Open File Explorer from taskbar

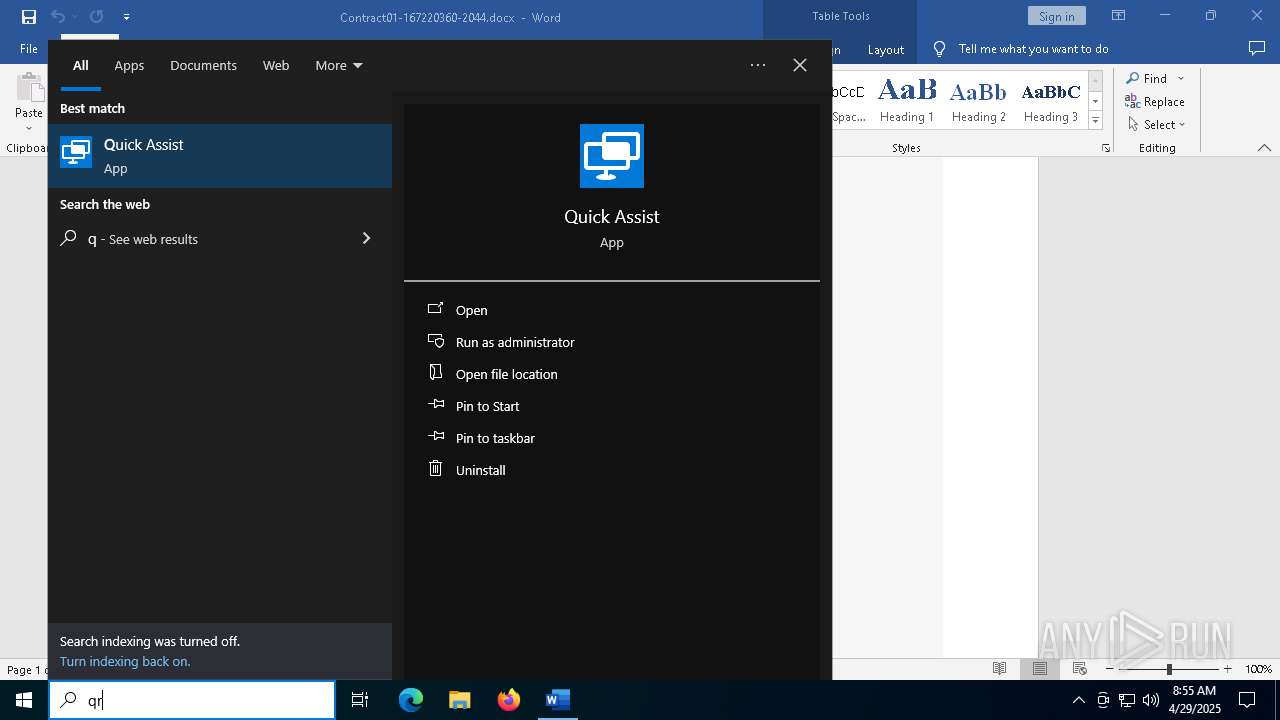[460, 700]
